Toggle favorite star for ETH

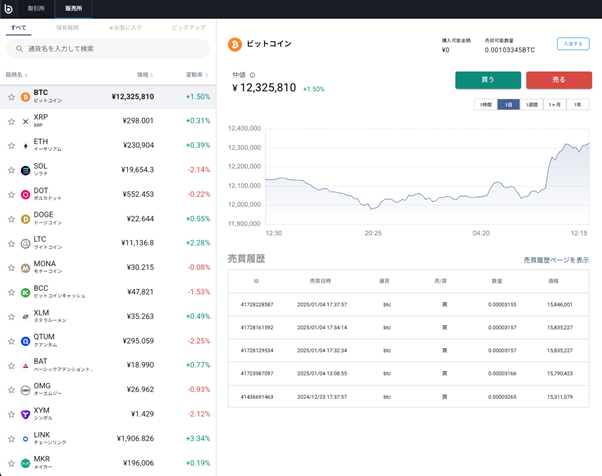(11, 146)
